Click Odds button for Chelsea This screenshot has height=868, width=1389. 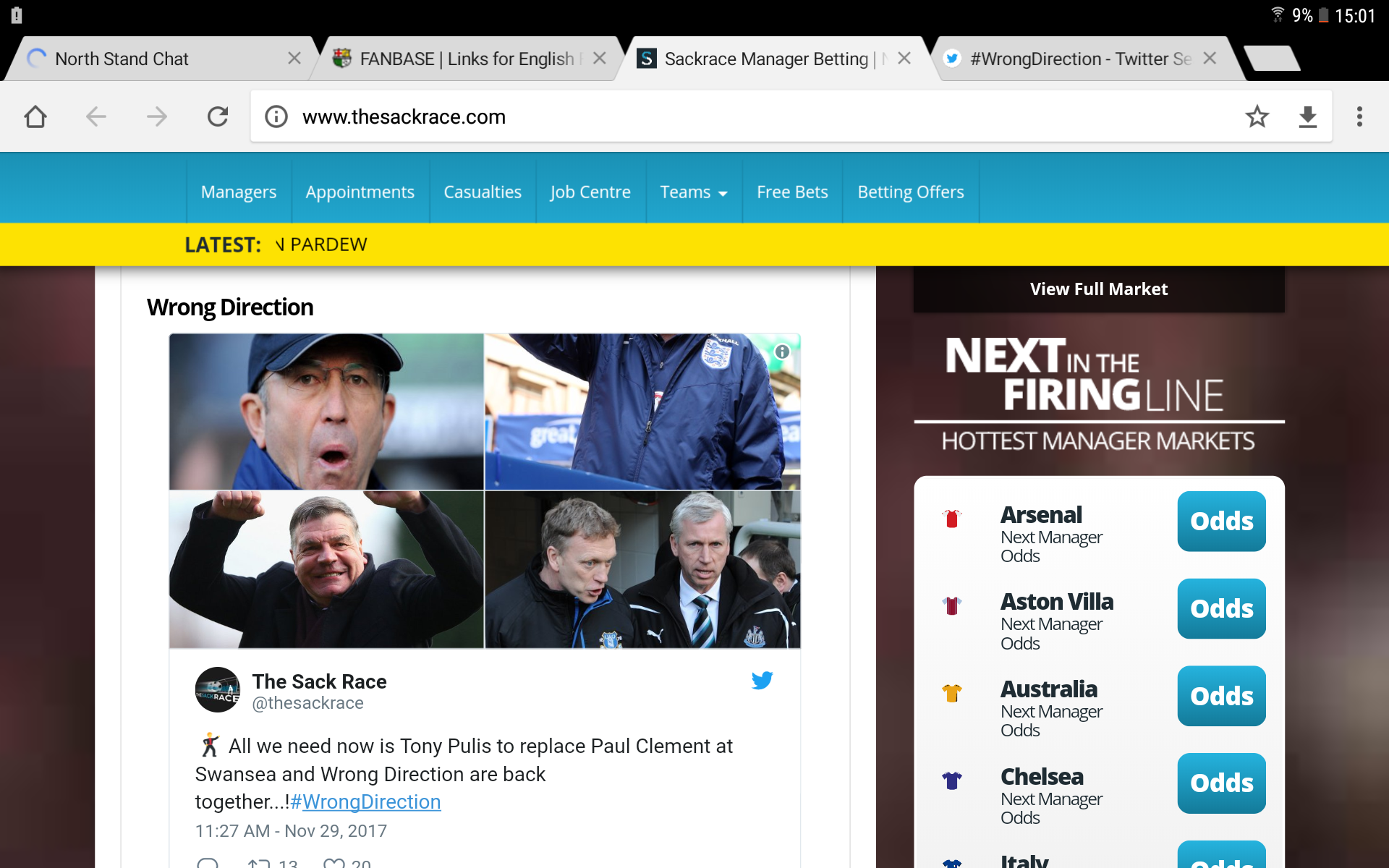pyautogui.click(x=1221, y=783)
